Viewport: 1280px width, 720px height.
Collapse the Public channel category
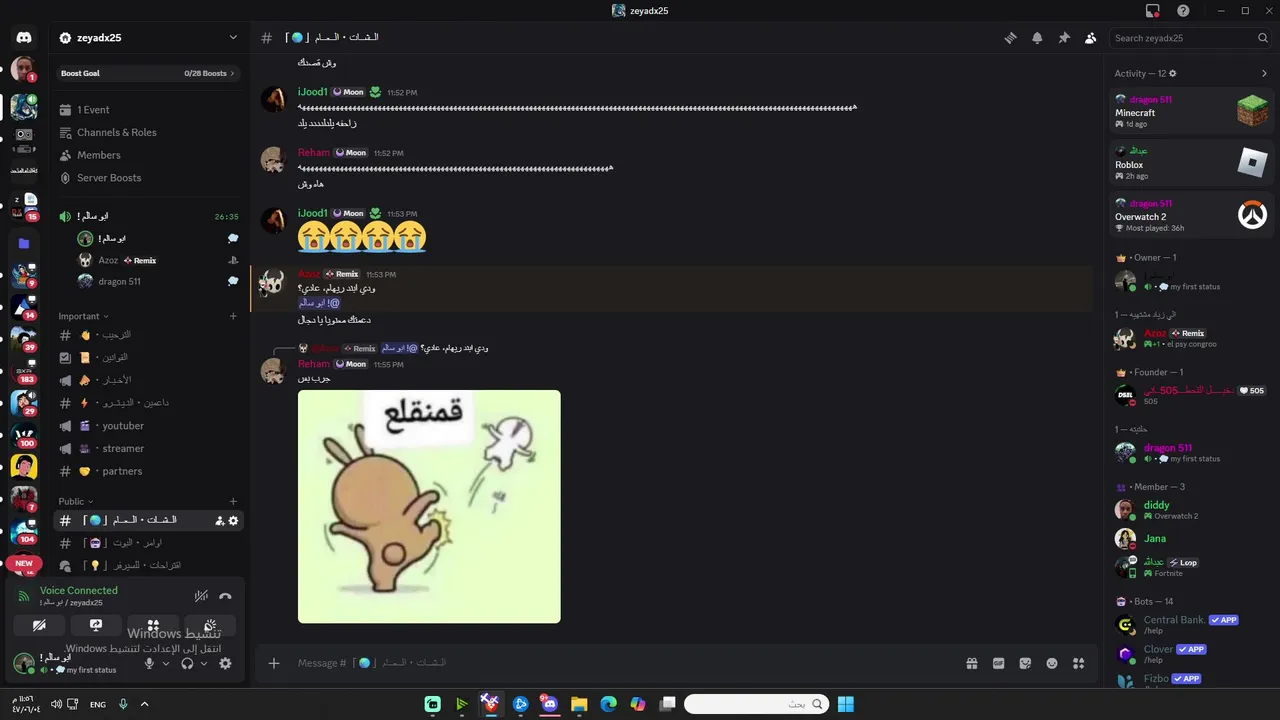pos(75,501)
